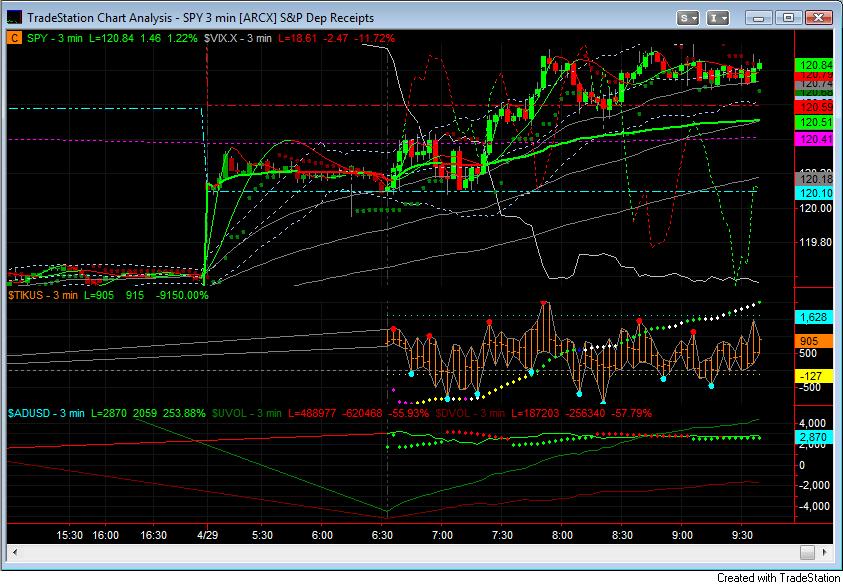Click the gray 120.18 price marker
843x584 pixels.
(x=813, y=179)
